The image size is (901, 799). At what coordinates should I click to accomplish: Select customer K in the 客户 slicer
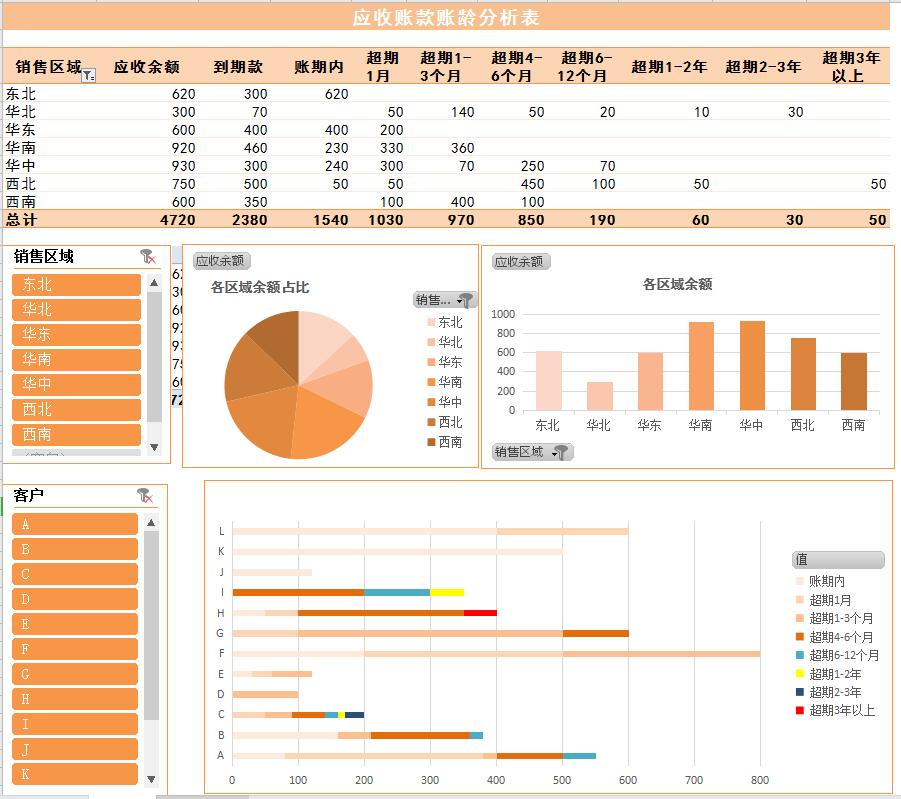[73, 773]
